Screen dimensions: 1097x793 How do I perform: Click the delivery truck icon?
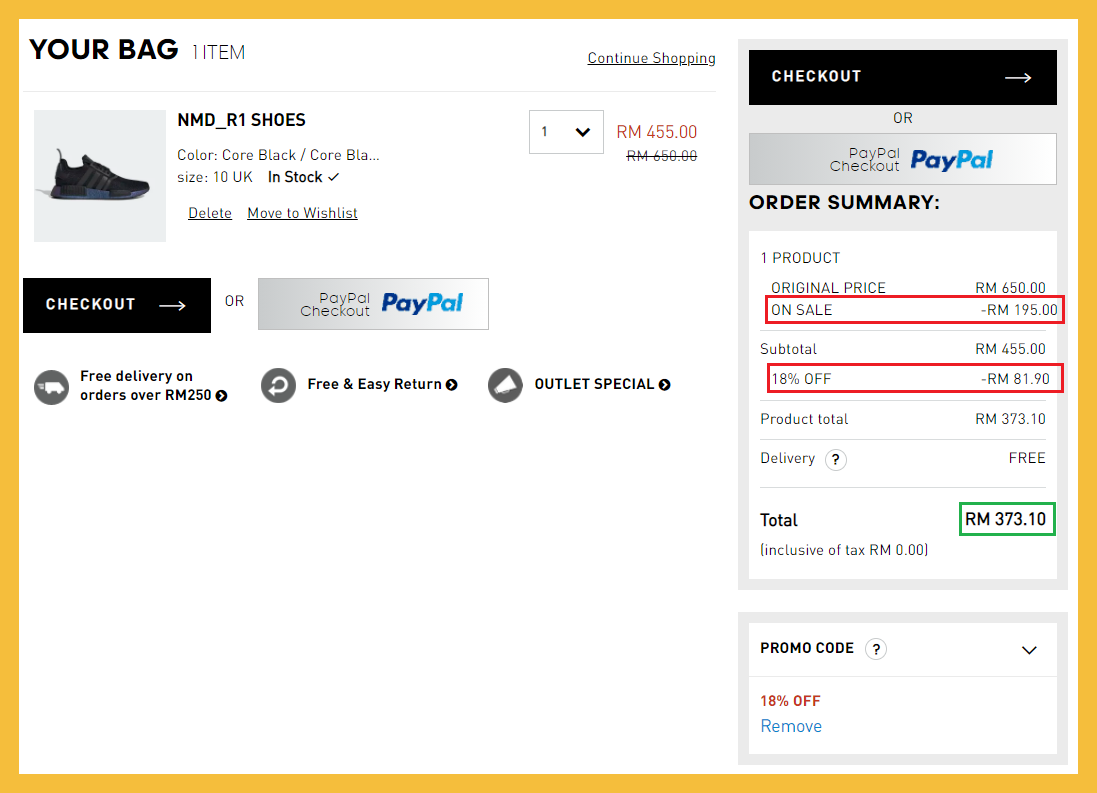[x=51, y=386]
